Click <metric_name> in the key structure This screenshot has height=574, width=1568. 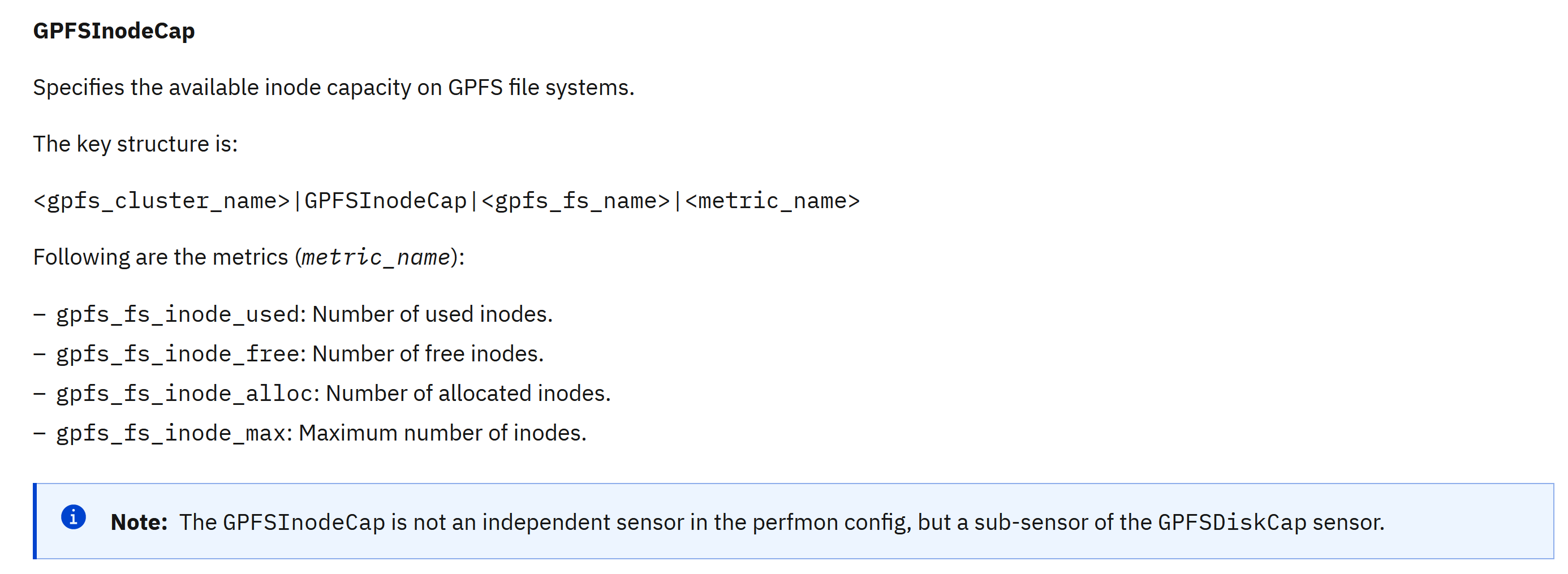coord(772,201)
